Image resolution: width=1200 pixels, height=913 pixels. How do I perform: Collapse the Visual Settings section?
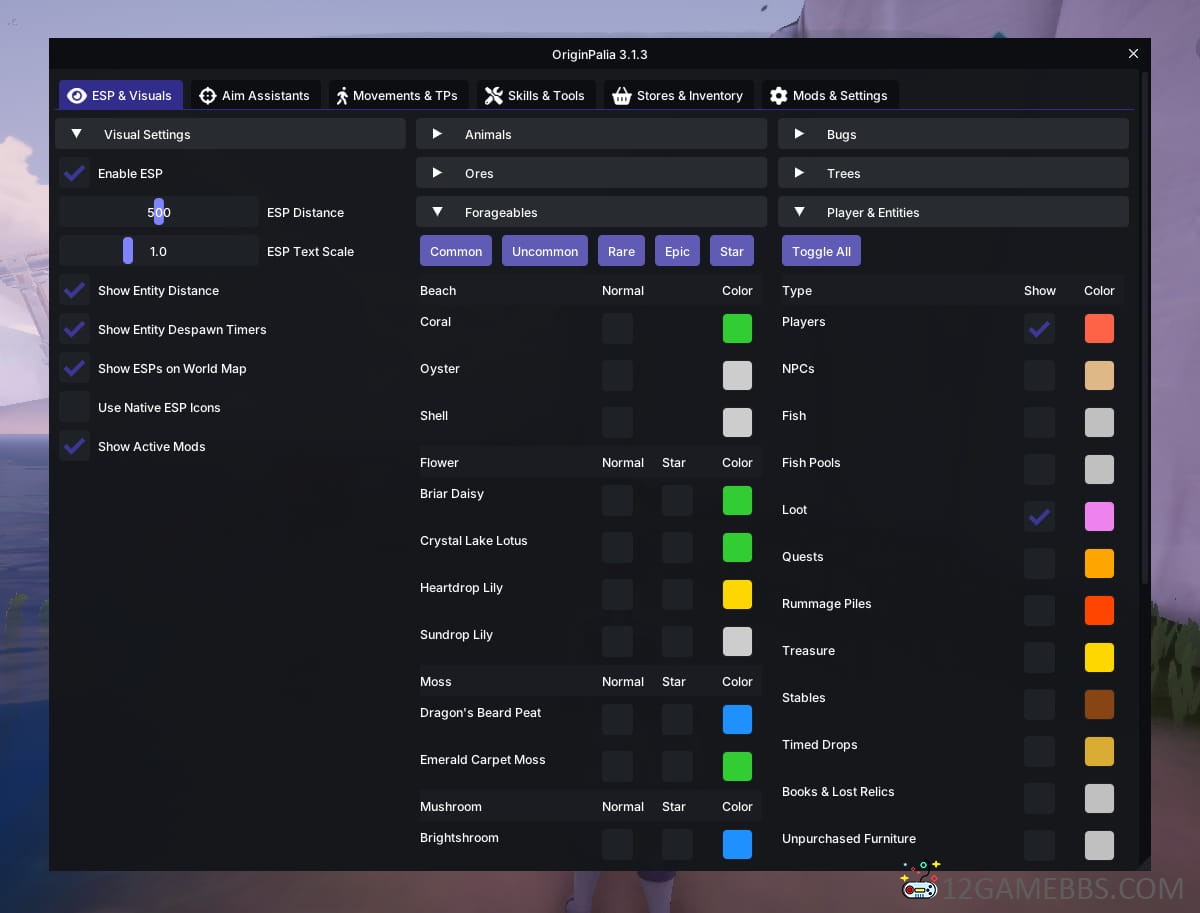click(x=230, y=134)
